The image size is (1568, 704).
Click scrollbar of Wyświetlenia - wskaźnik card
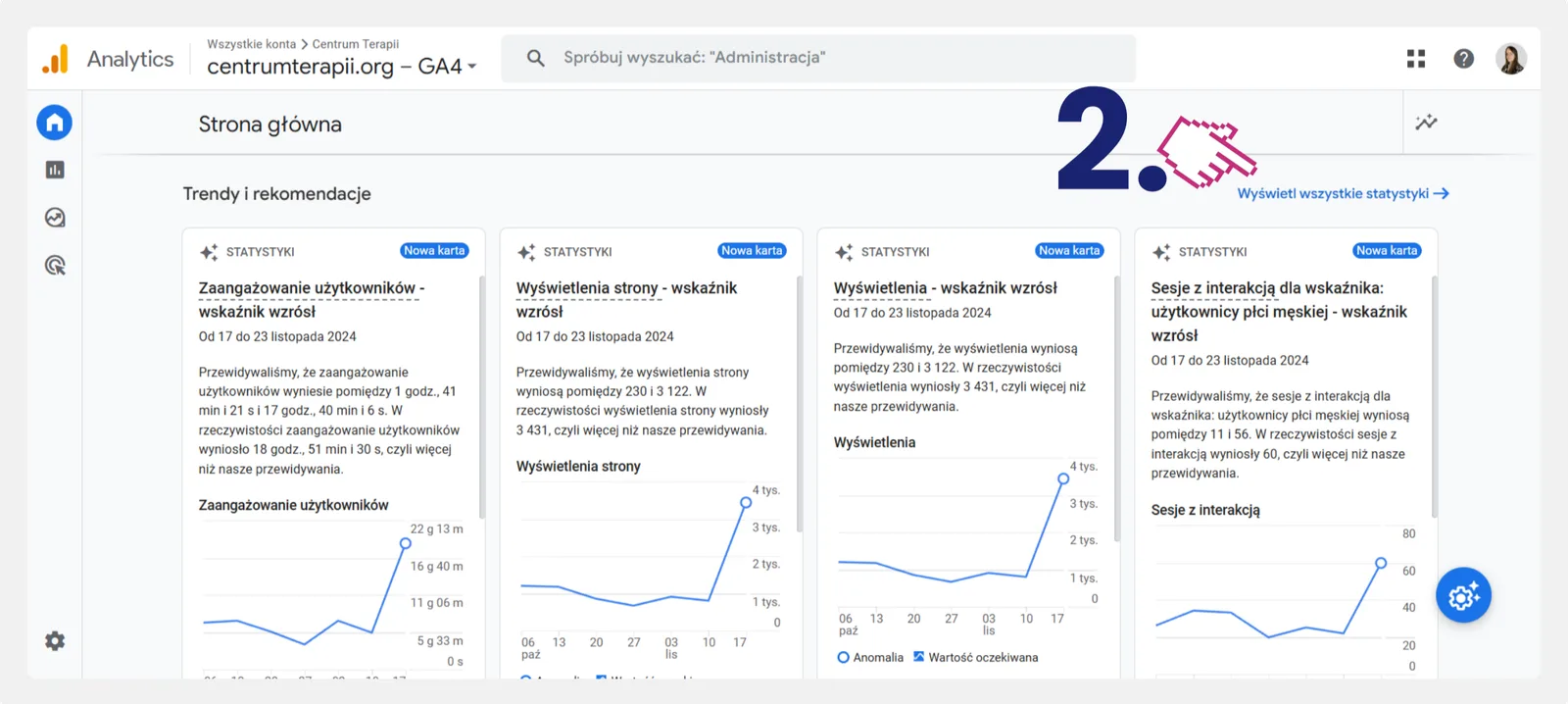1116,409
